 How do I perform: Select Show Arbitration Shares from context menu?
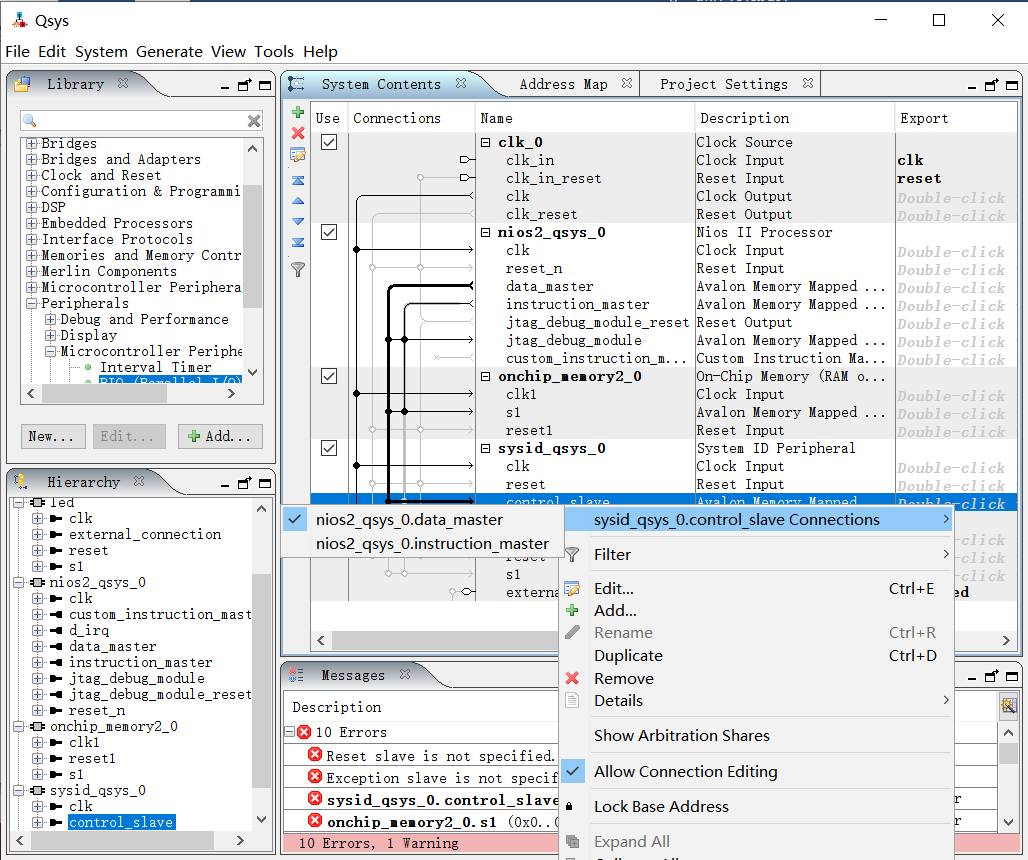(681, 735)
